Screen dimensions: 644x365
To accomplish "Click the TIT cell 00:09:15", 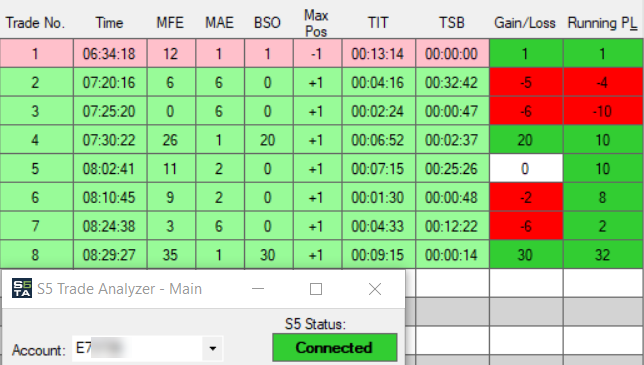I will click(379, 255).
